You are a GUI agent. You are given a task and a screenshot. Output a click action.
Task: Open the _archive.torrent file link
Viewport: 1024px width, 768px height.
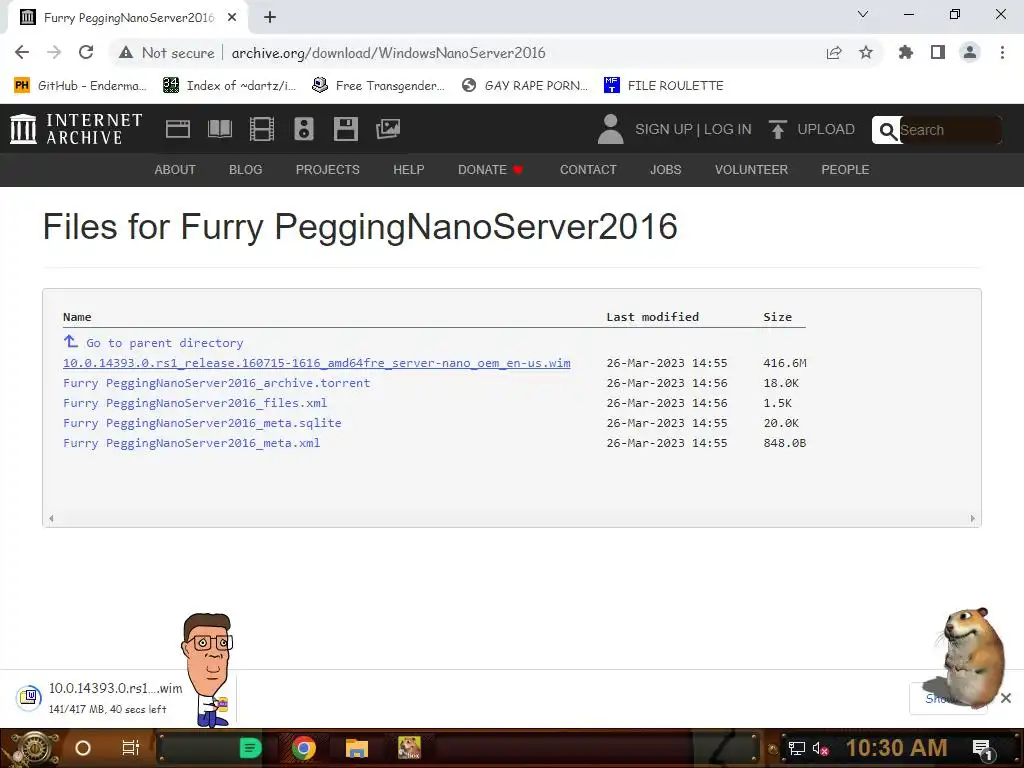click(216, 383)
